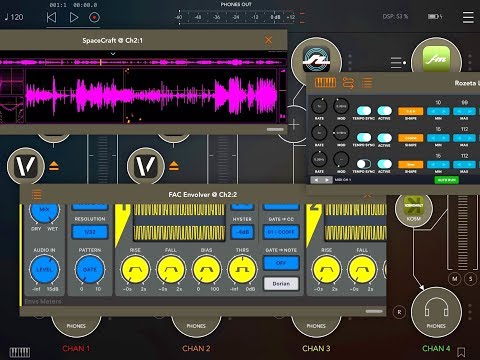480x360 pixels.
Task: Increase Max on first LFO row
Action: pyautogui.click(x=470, y=111)
